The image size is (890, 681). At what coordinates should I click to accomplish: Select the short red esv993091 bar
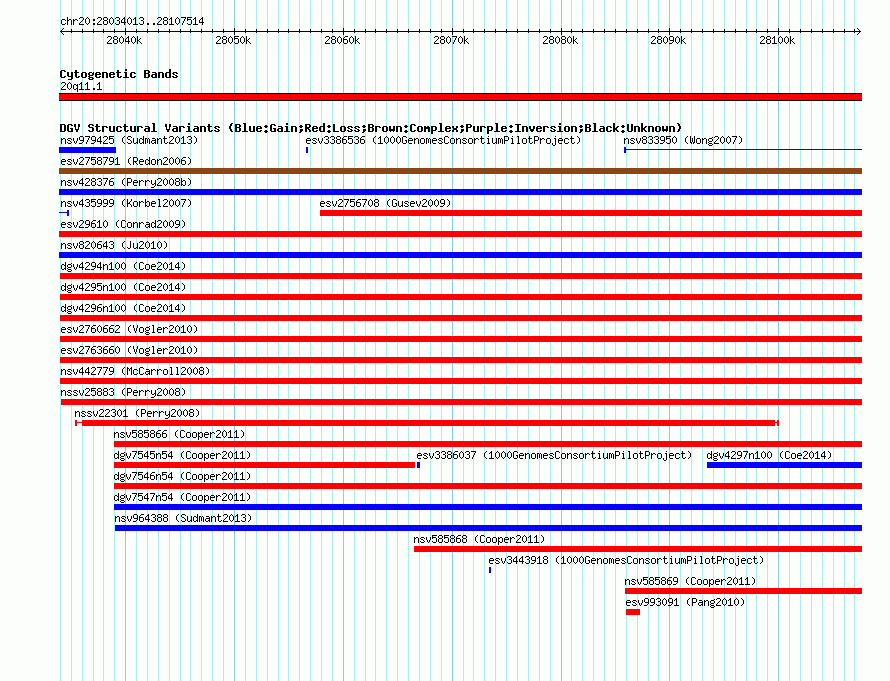[633, 612]
